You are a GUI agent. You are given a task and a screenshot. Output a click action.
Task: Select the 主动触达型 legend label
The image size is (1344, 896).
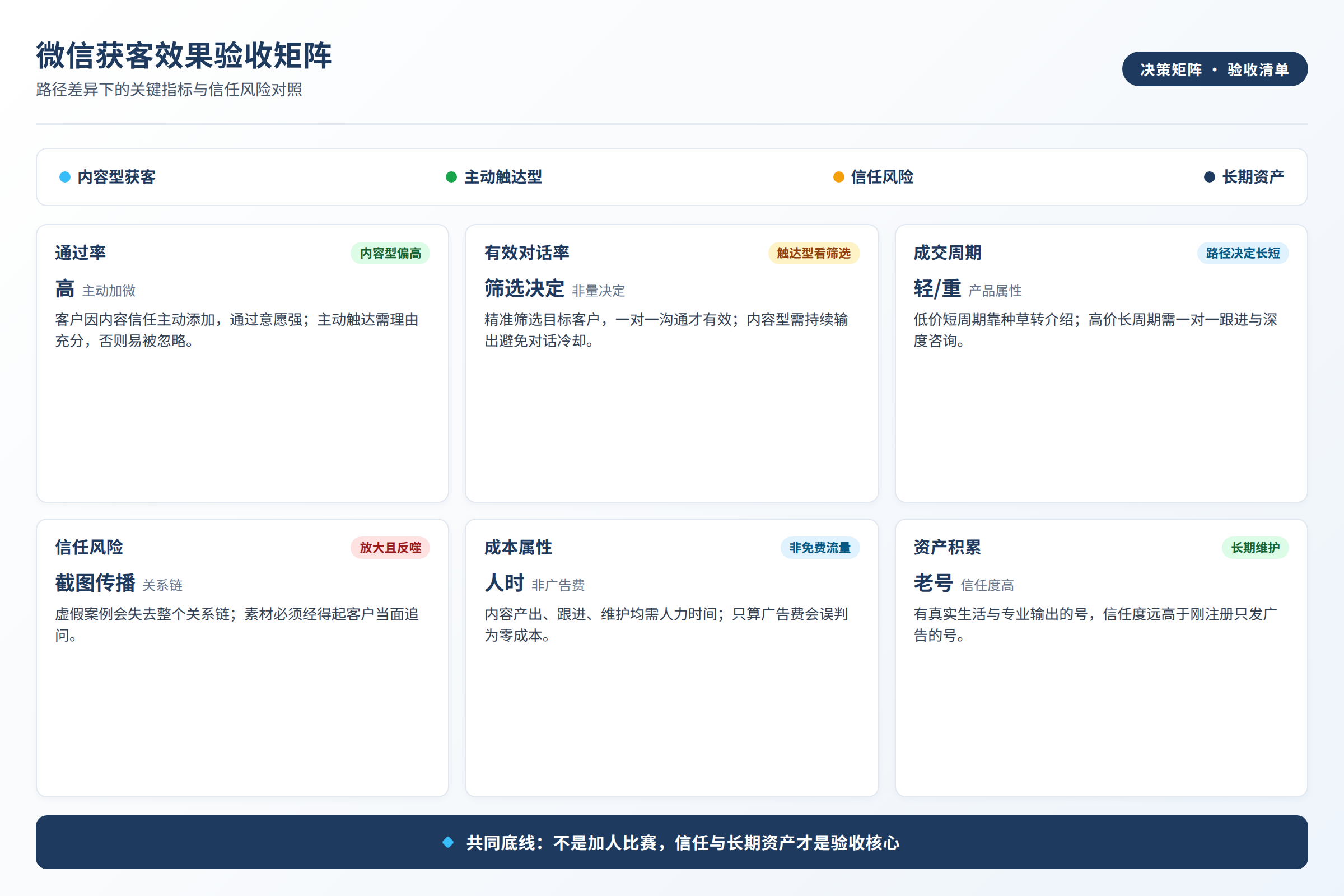[503, 177]
